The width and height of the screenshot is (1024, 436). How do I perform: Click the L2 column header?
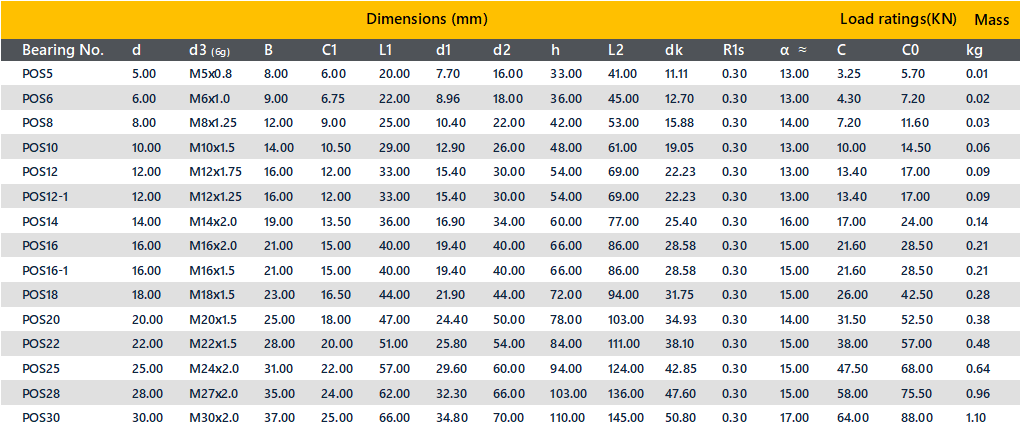615,50
